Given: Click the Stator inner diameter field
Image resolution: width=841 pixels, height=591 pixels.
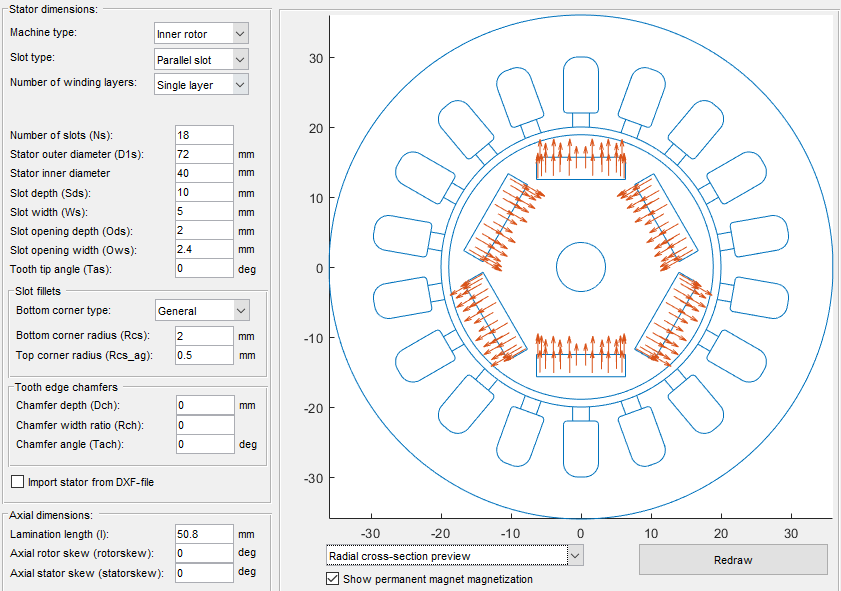Looking at the screenshot, I should (x=203, y=174).
